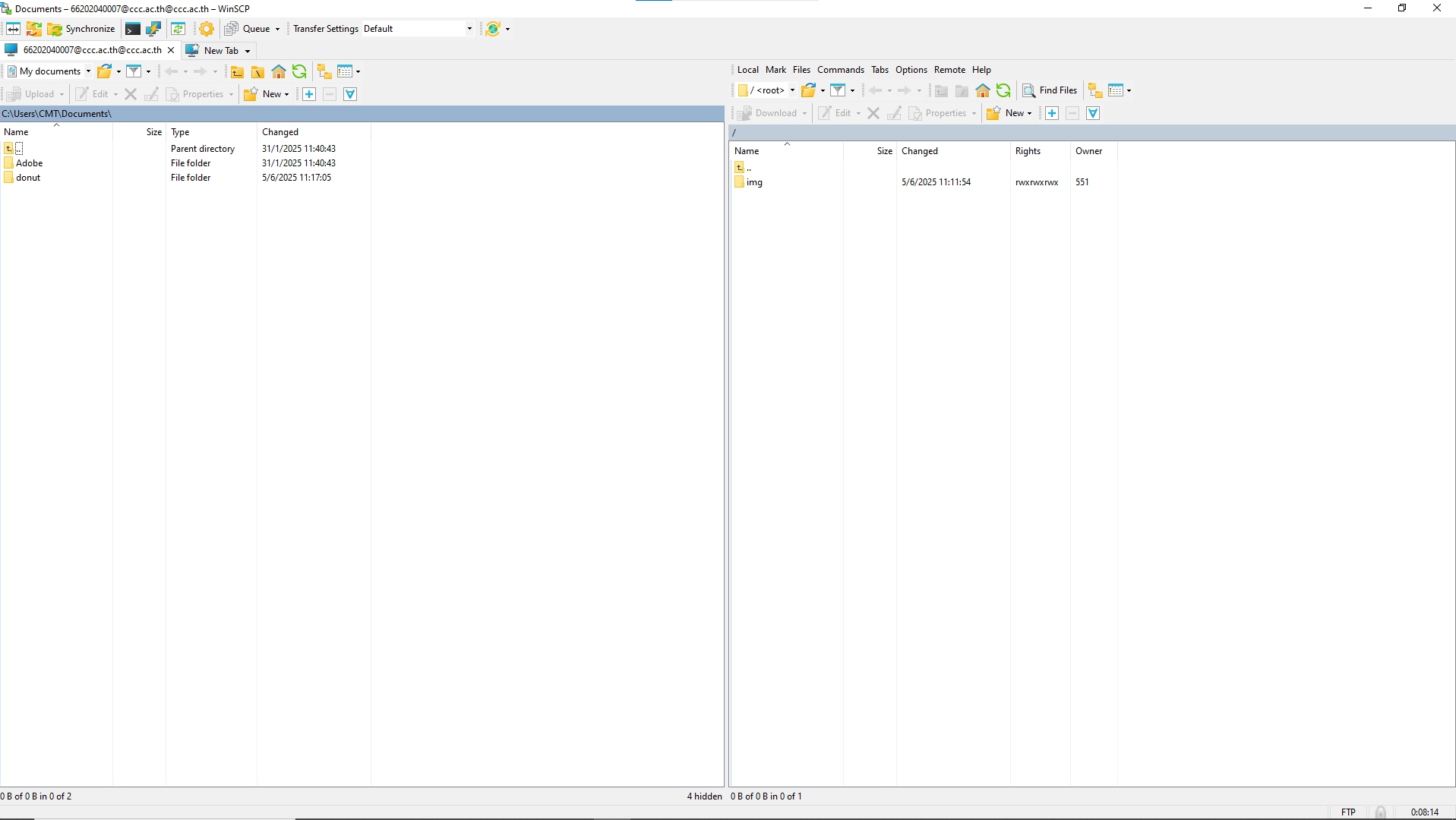Click session time 0:08:14 in status bar
The height and width of the screenshot is (820, 1456).
click(x=1424, y=812)
